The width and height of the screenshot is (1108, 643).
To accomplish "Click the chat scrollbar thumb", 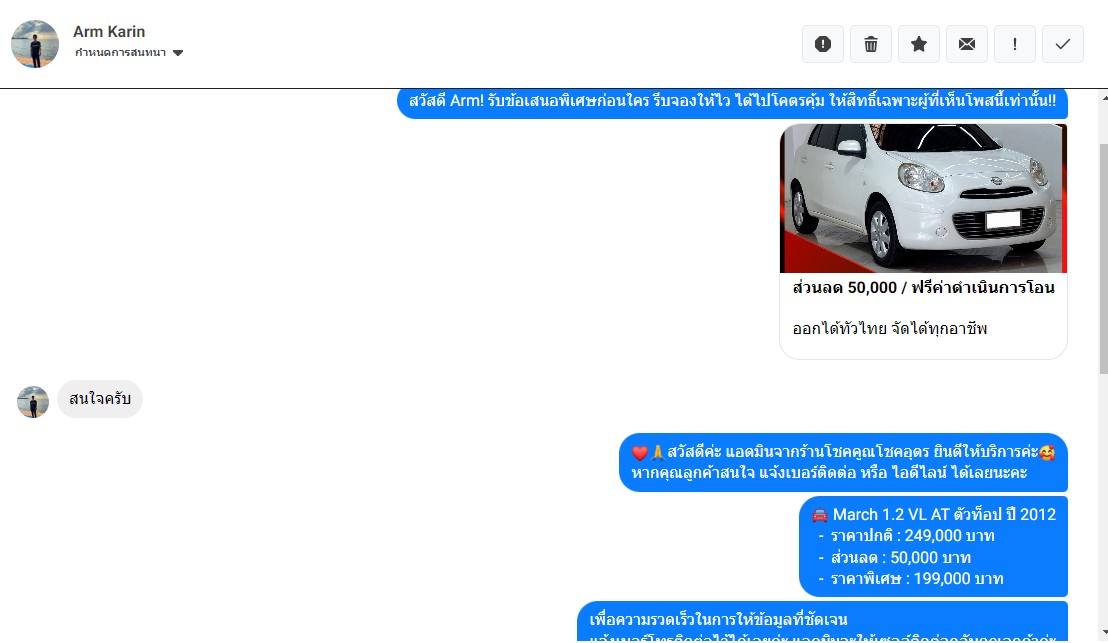I will [1104, 259].
